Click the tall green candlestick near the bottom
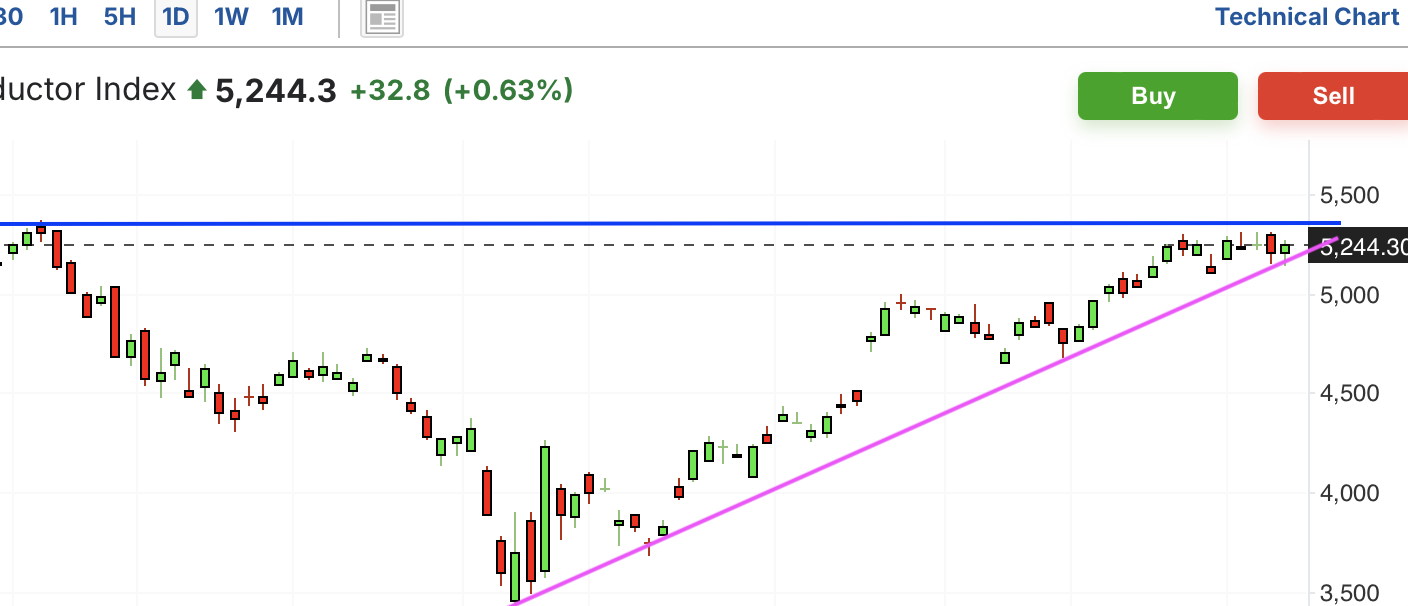1408x606 pixels. pos(545,509)
